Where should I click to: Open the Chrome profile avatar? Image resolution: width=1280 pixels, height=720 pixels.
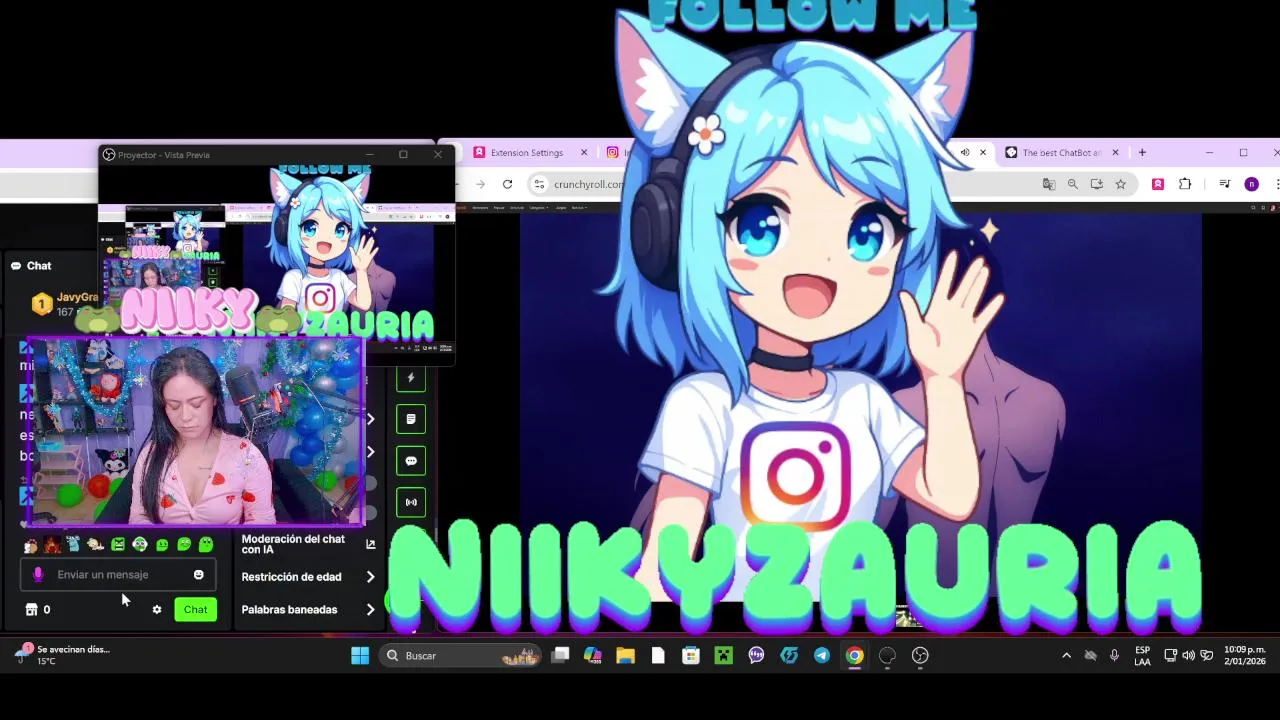(x=1251, y=184)
